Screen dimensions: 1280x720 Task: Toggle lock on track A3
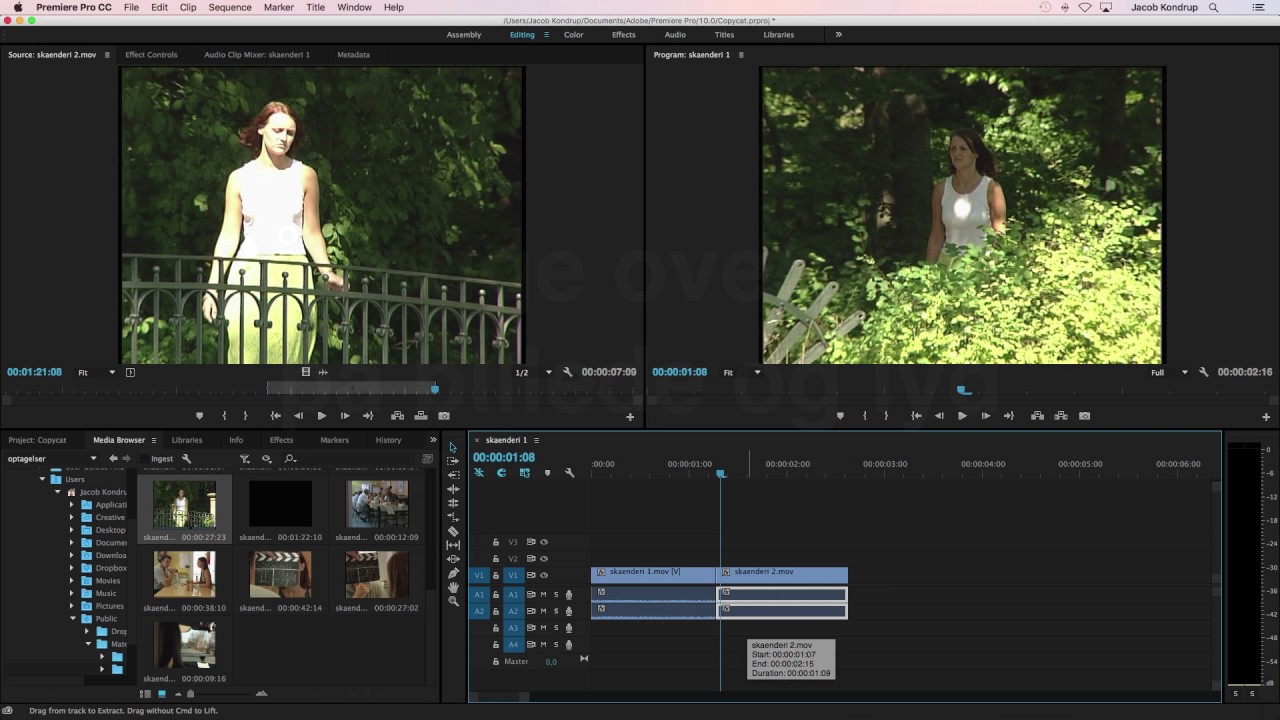click(x=495, y=628)
